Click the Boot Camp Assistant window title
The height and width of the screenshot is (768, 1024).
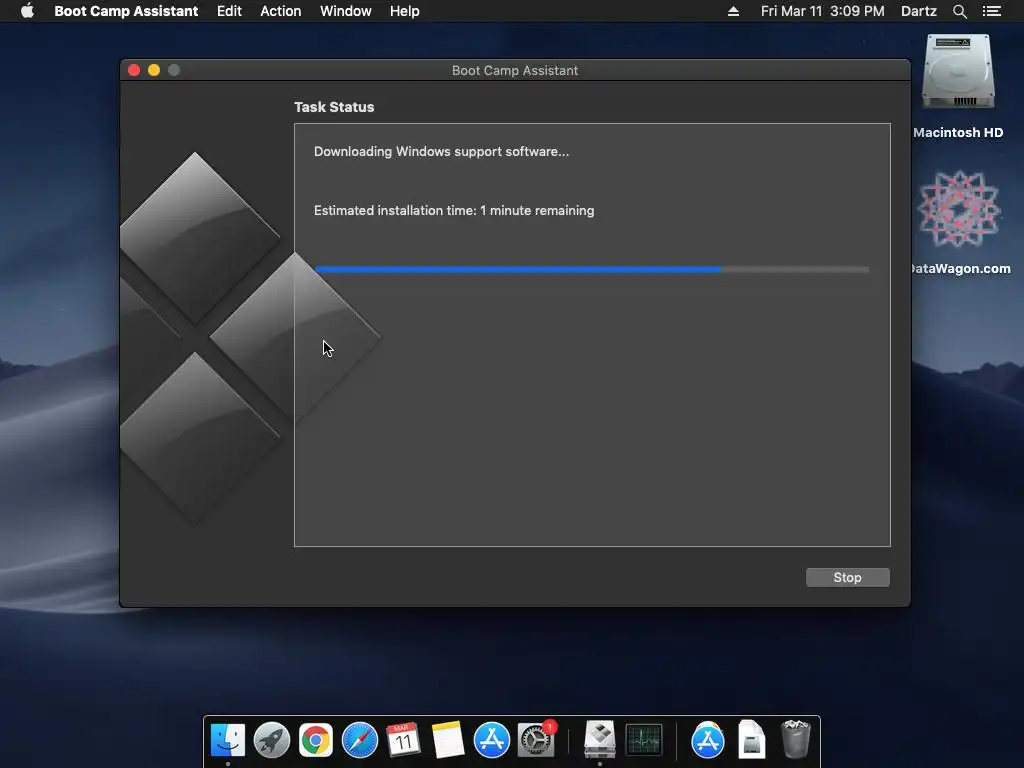tap(515, 71)
